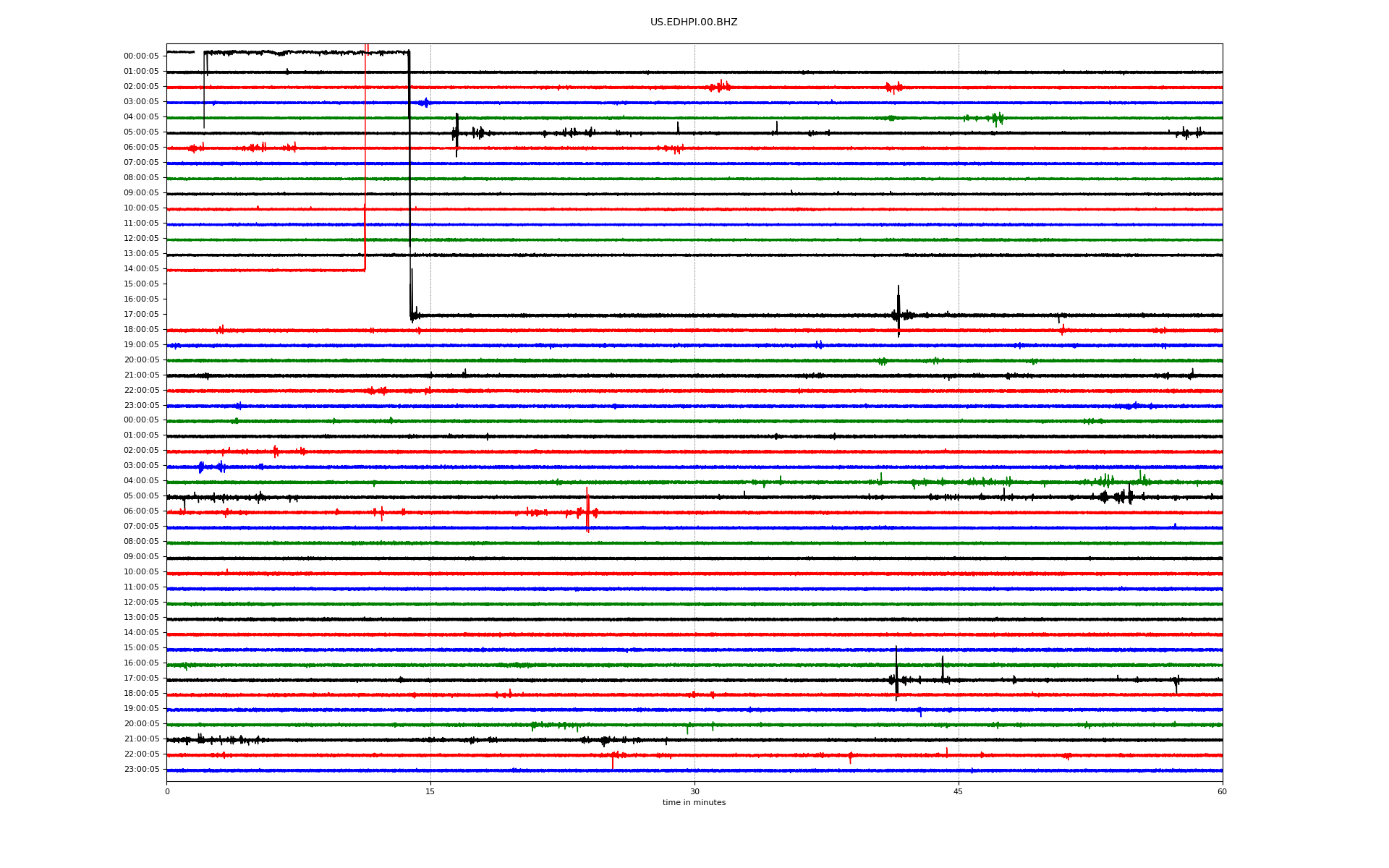1389x868 pixels.
Task: Click the x-axis tick label 60
Action: point(1222,791)
